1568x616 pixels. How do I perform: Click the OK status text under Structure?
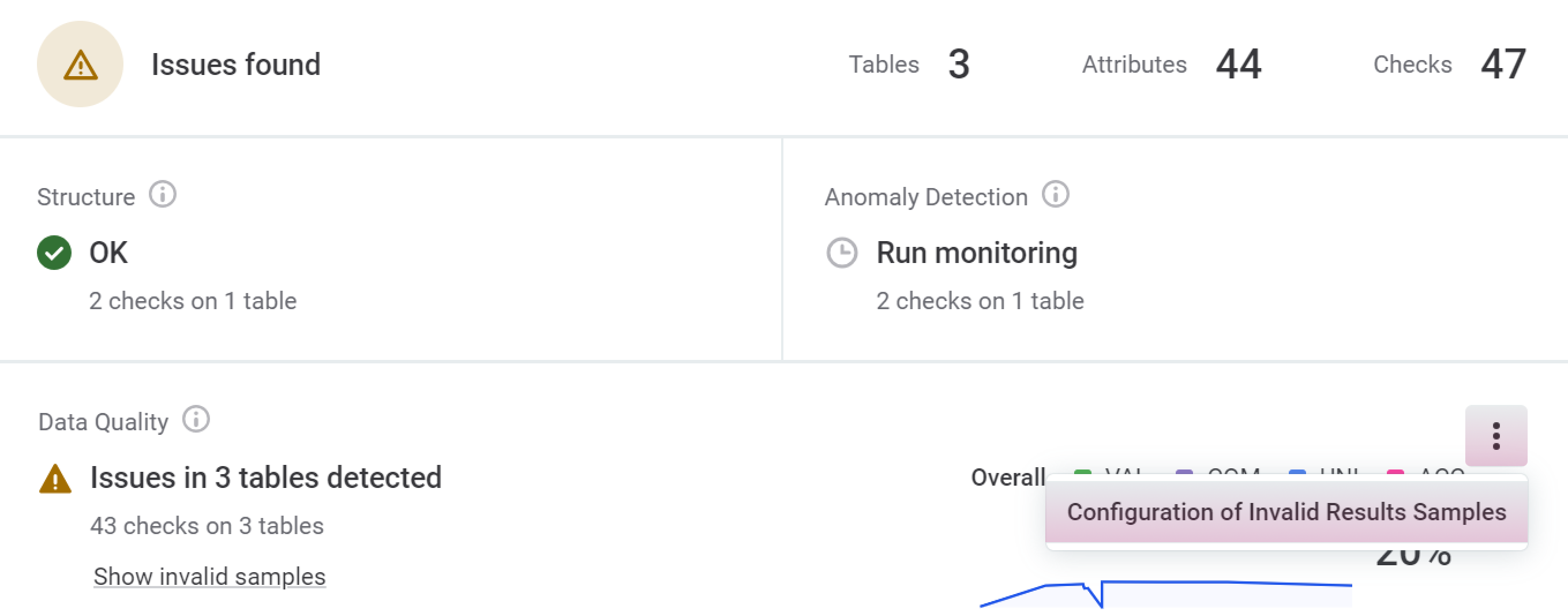(x=108, y=253)
